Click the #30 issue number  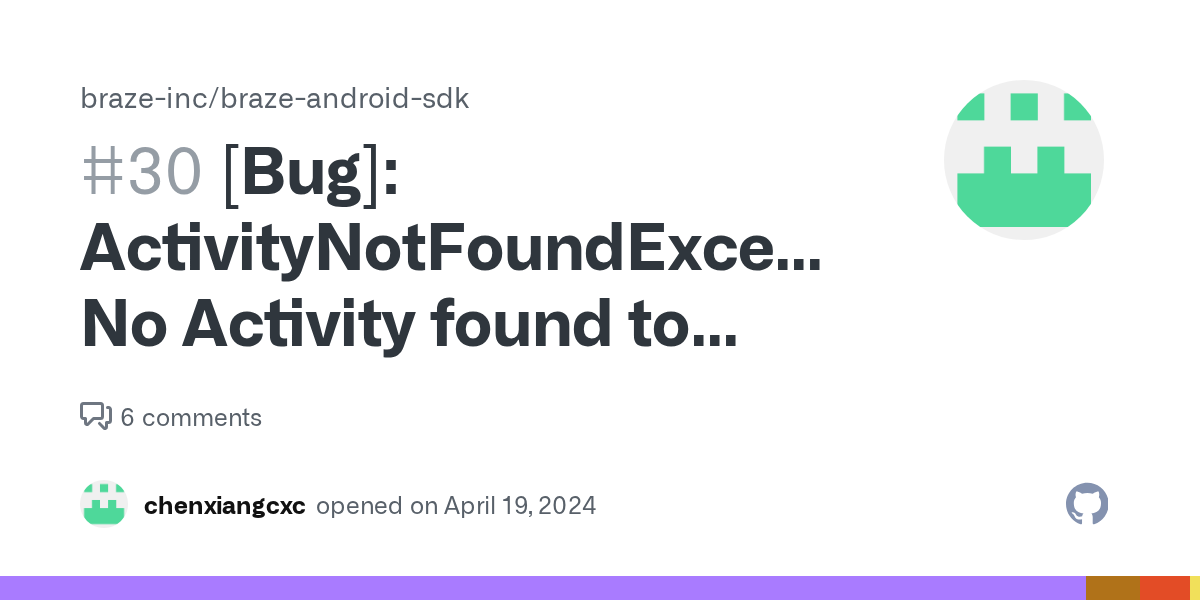click(x=141, y=171)
